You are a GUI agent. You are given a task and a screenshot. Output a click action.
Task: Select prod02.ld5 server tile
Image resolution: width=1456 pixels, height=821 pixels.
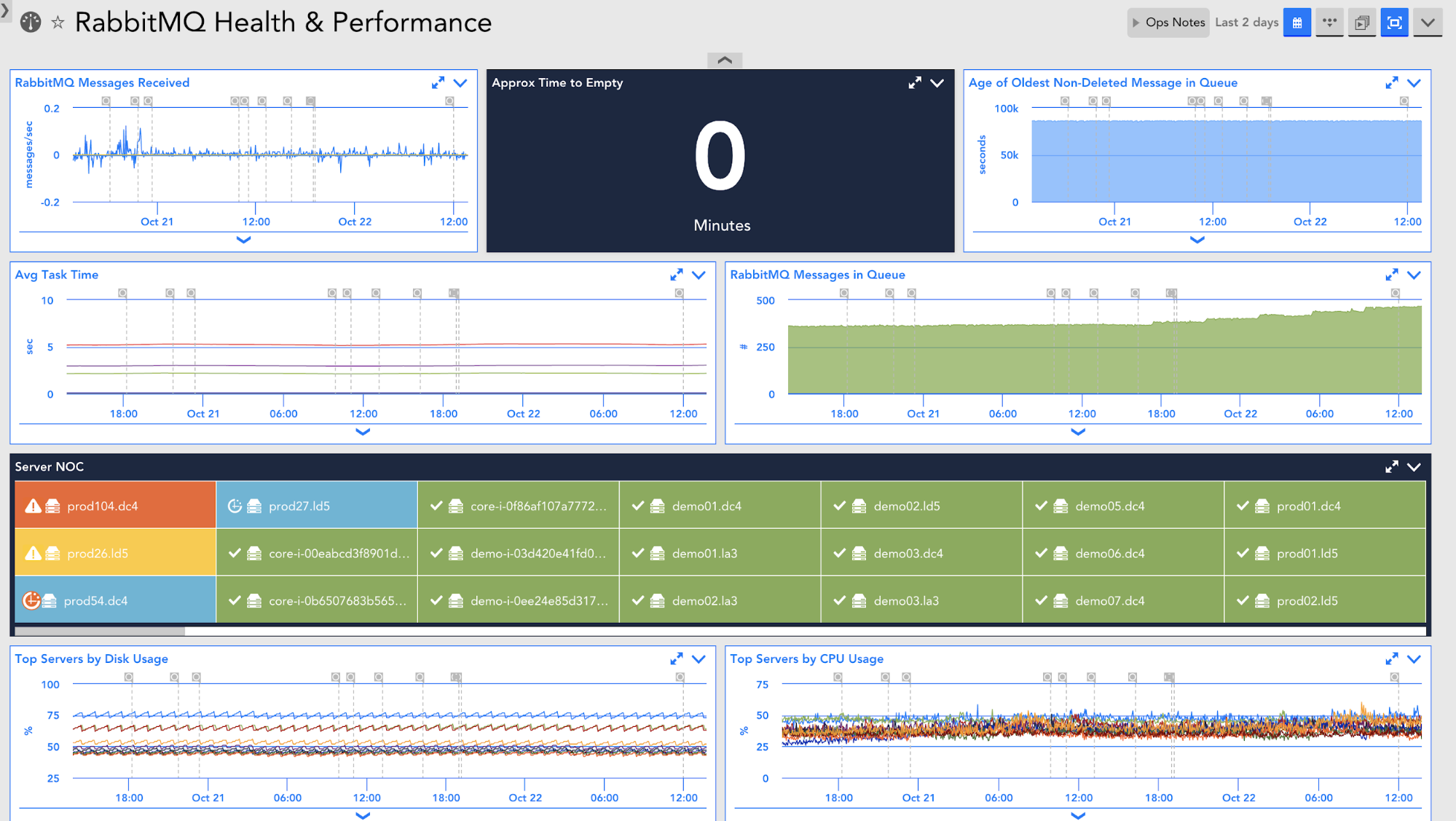(x=1325, y=600)
